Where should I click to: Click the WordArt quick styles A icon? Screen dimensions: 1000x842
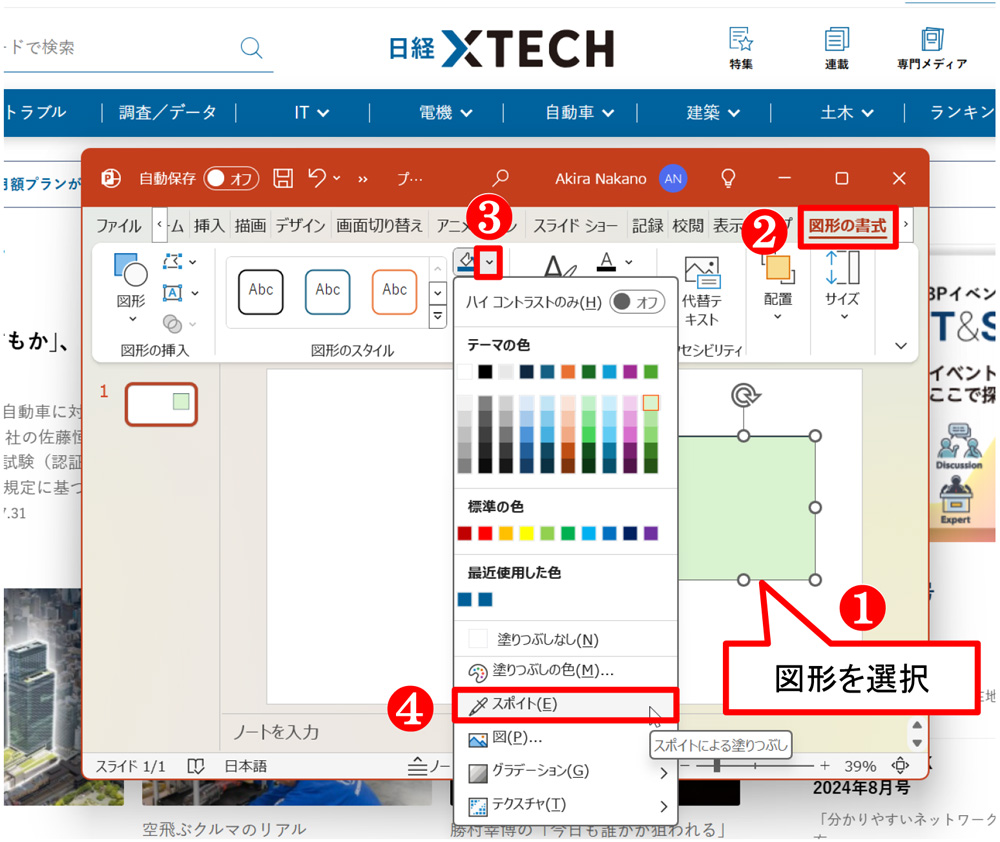click(560, 267)
